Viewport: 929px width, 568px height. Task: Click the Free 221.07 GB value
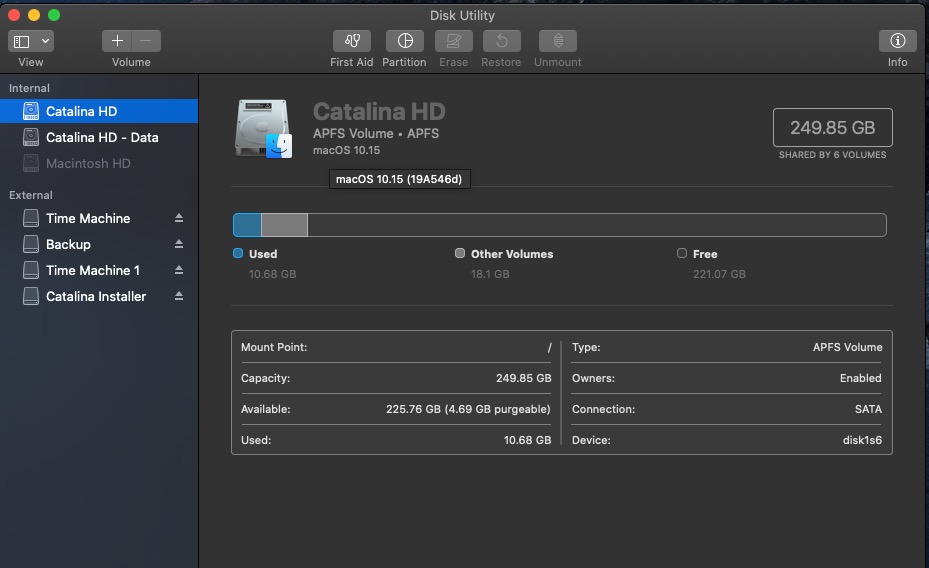pos(719,274)
